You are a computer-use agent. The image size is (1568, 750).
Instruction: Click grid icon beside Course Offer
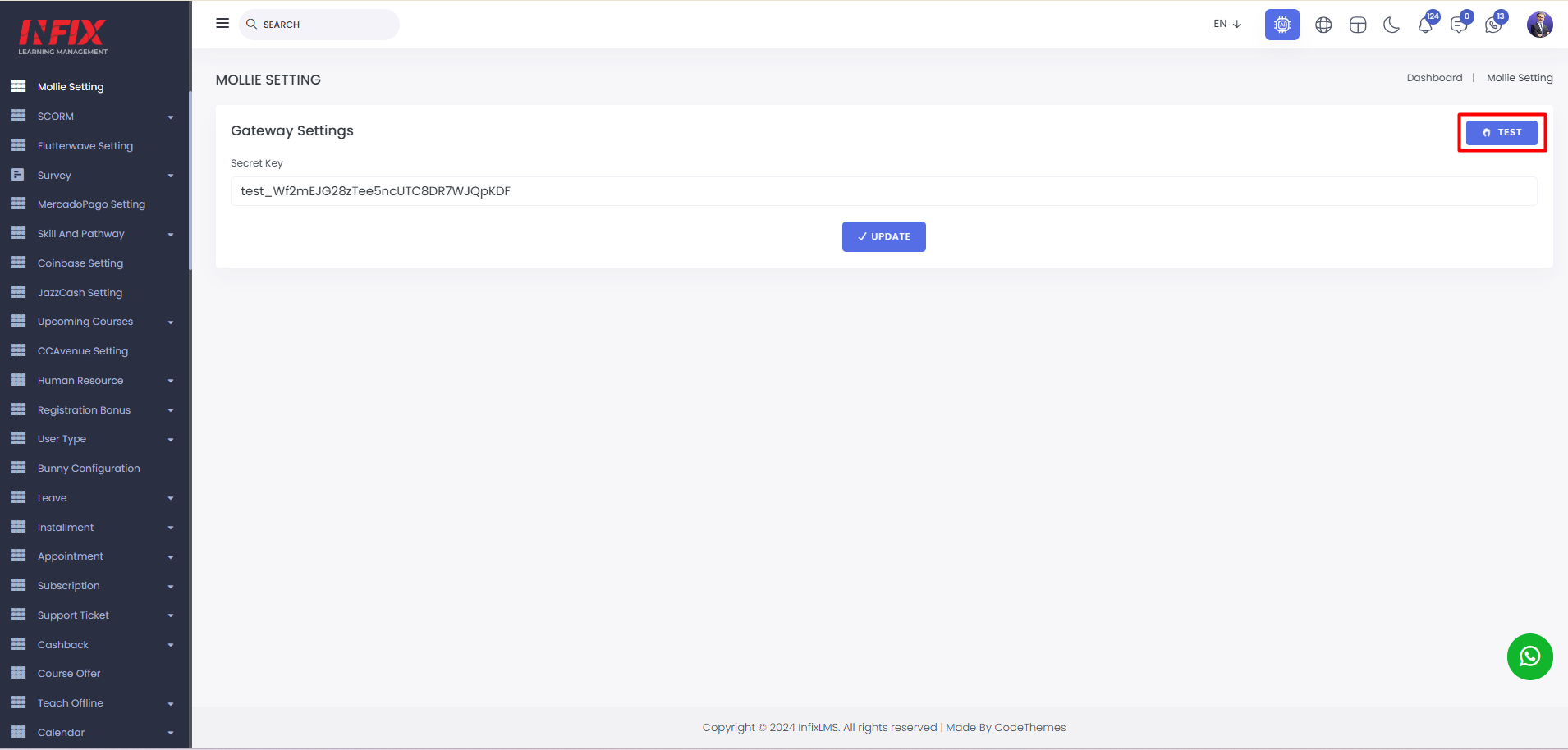coord(19,673)
